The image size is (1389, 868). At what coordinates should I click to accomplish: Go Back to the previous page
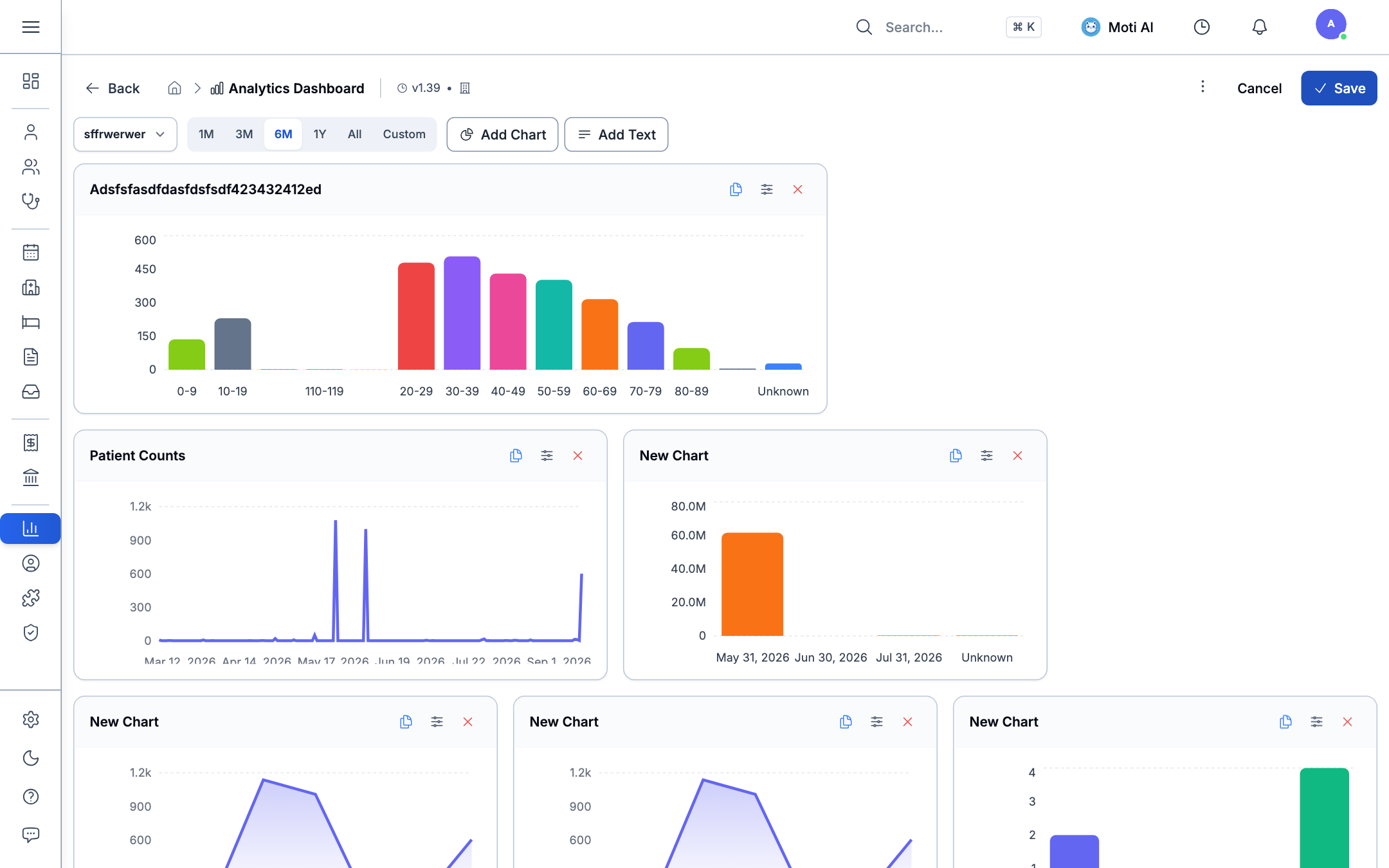113,88
